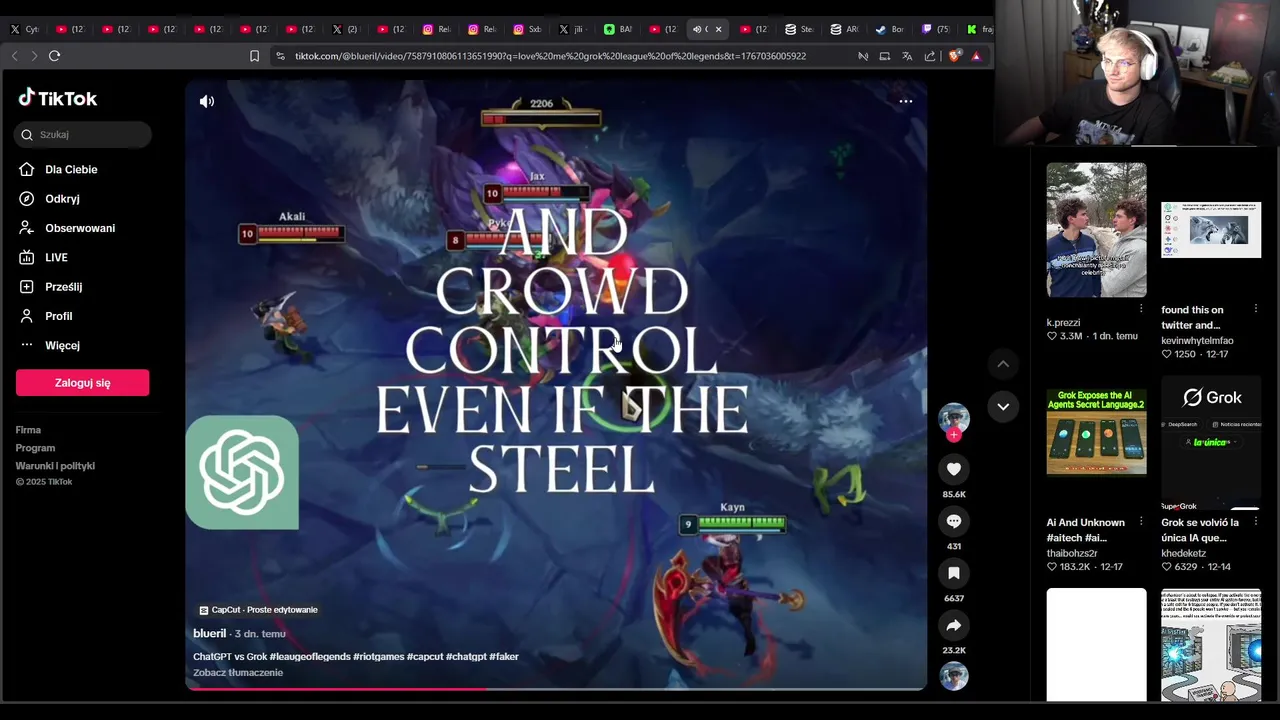This screenshot has height=720, width=1280.
Task: Open kevinwhytelmfao wolves video thumbnail
Action: pyautogui.click(x=1211, y=230)
